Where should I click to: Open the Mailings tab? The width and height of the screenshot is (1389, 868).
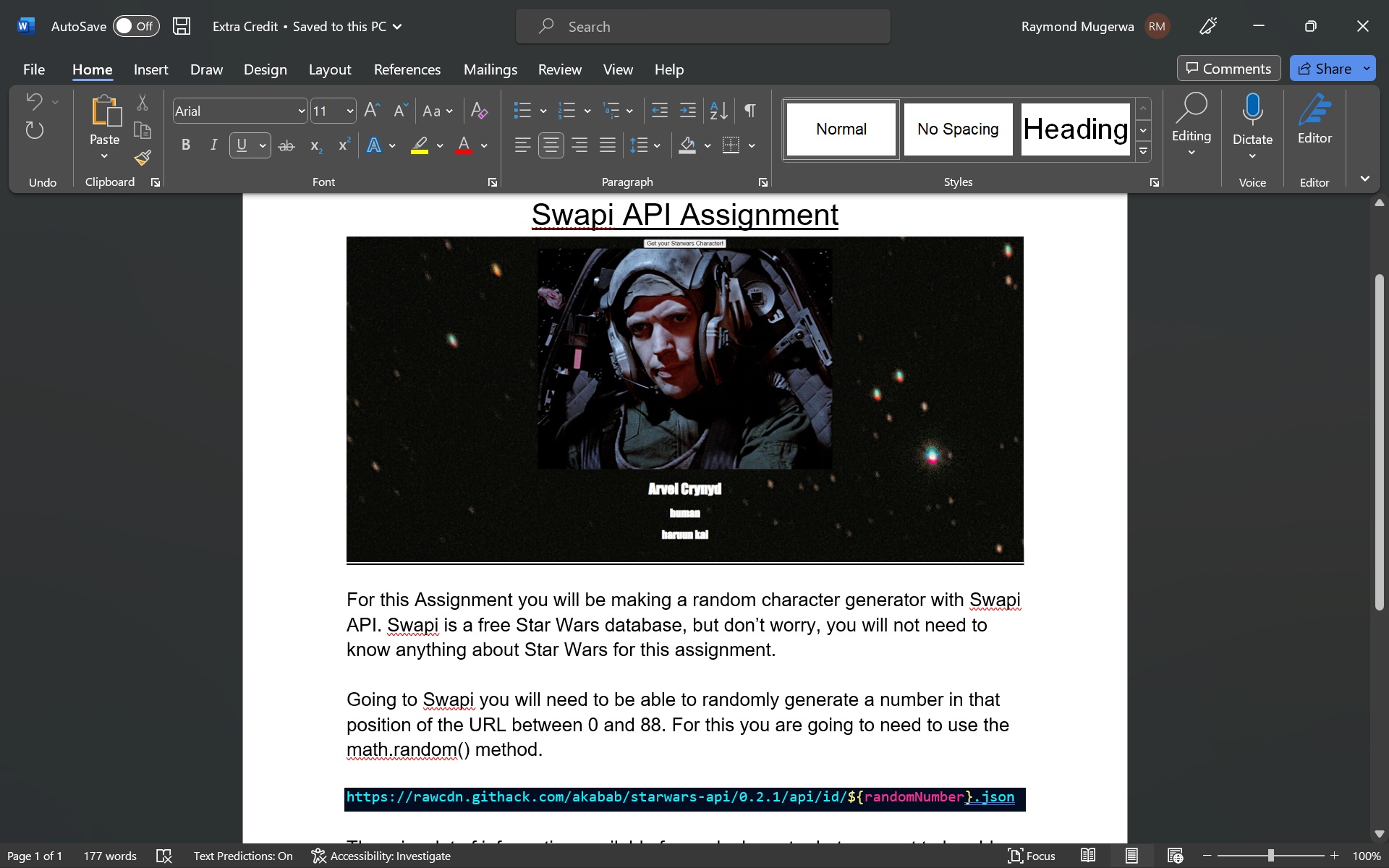[490, 69]
